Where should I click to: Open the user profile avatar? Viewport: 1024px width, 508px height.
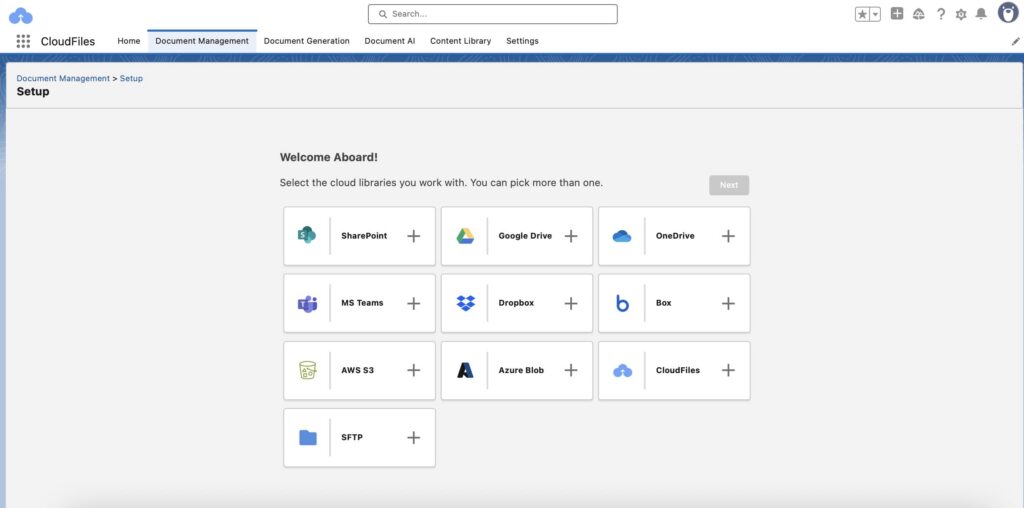tap(1008, 12)
